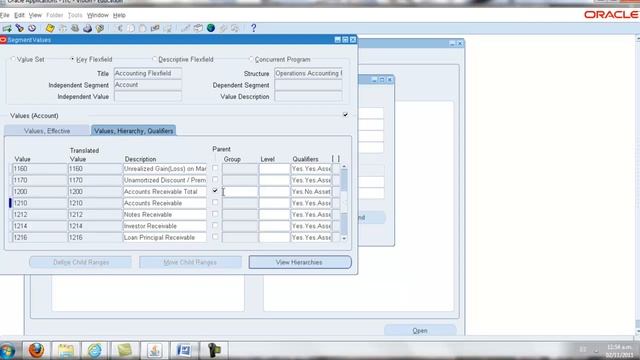Click Open in the Navigator window
This screenshot has height=360, width=640.
[420, 331]
